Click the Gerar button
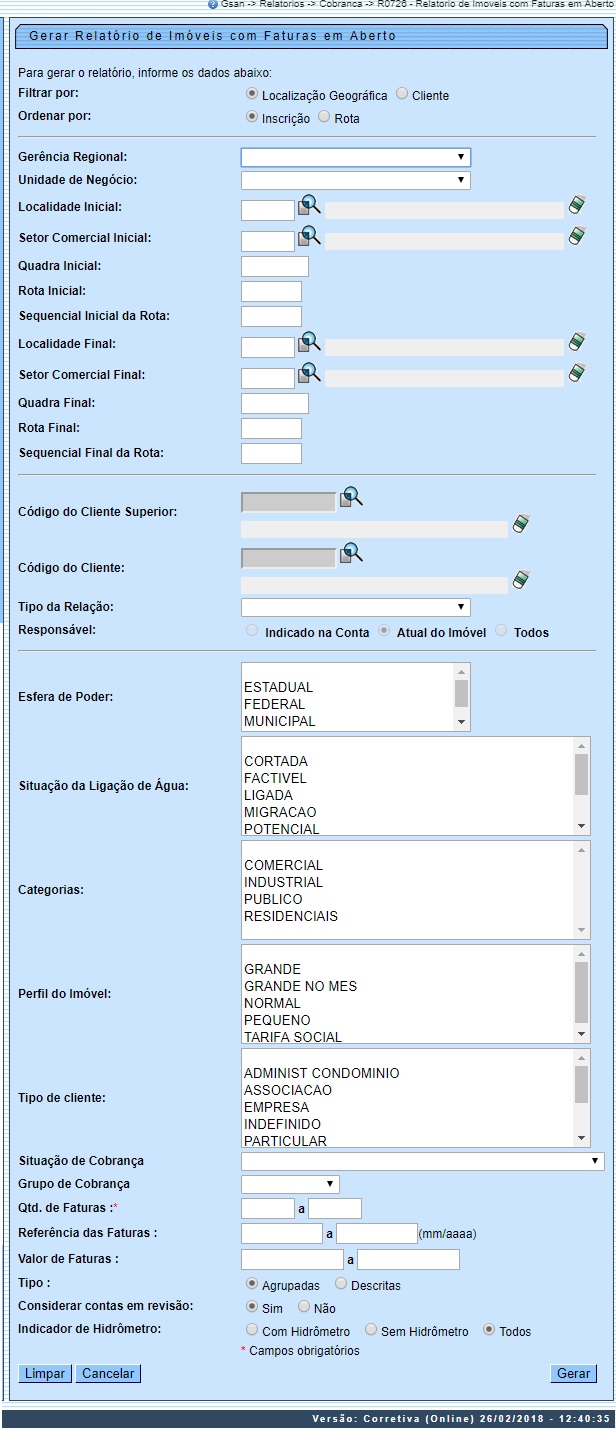Image resolution: width=616 pixels, height=1429 pixels. (573, 1373)
